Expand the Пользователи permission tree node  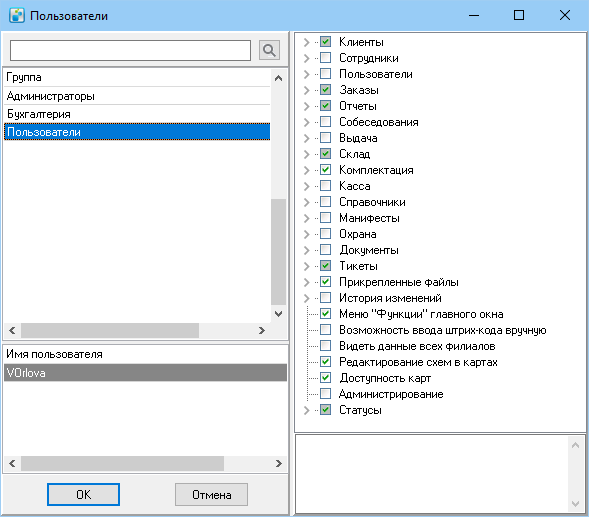pos(307,74)
